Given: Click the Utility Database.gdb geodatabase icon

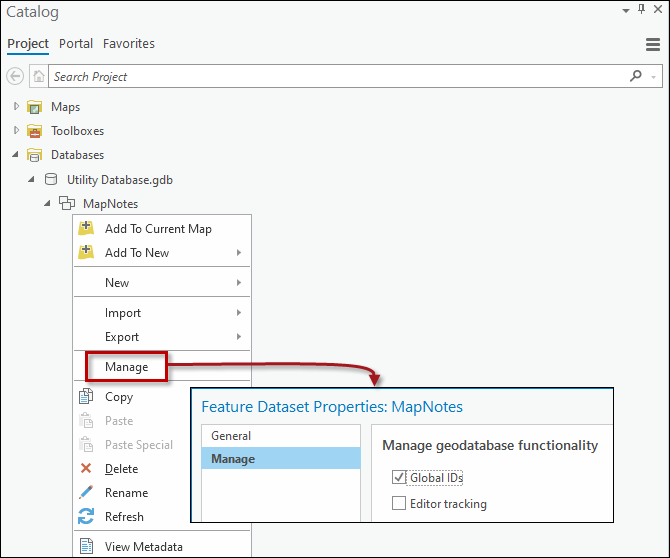Looking at the screenshot, I should 51,179.
